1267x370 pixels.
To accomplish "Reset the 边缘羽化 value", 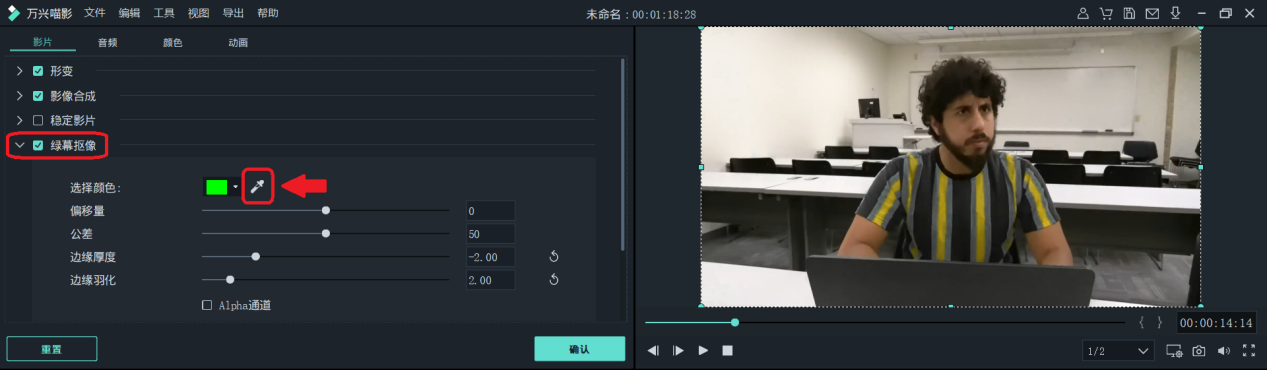I will 553,280.
